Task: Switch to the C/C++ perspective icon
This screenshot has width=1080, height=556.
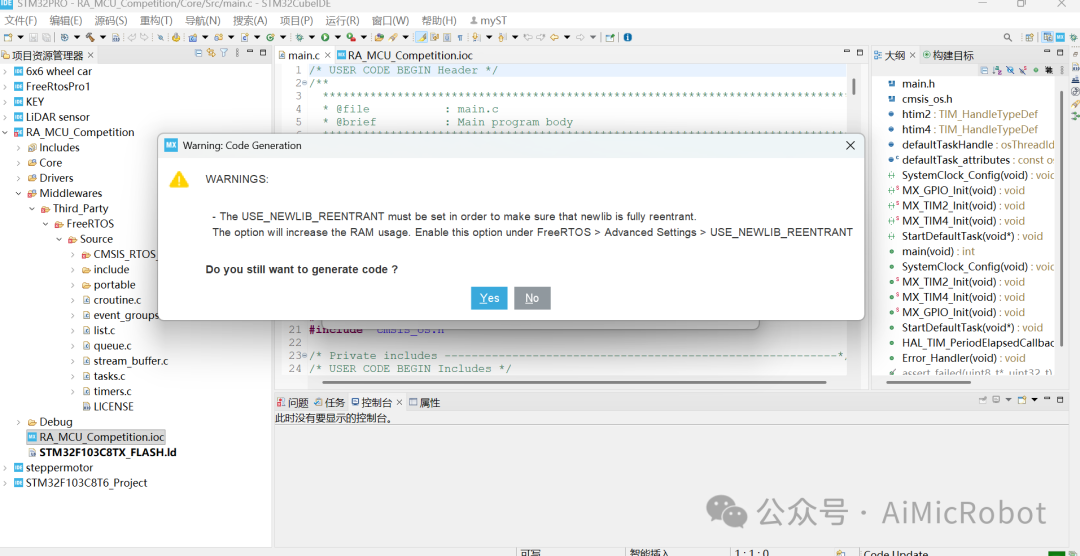Action: pos(1048,37)
